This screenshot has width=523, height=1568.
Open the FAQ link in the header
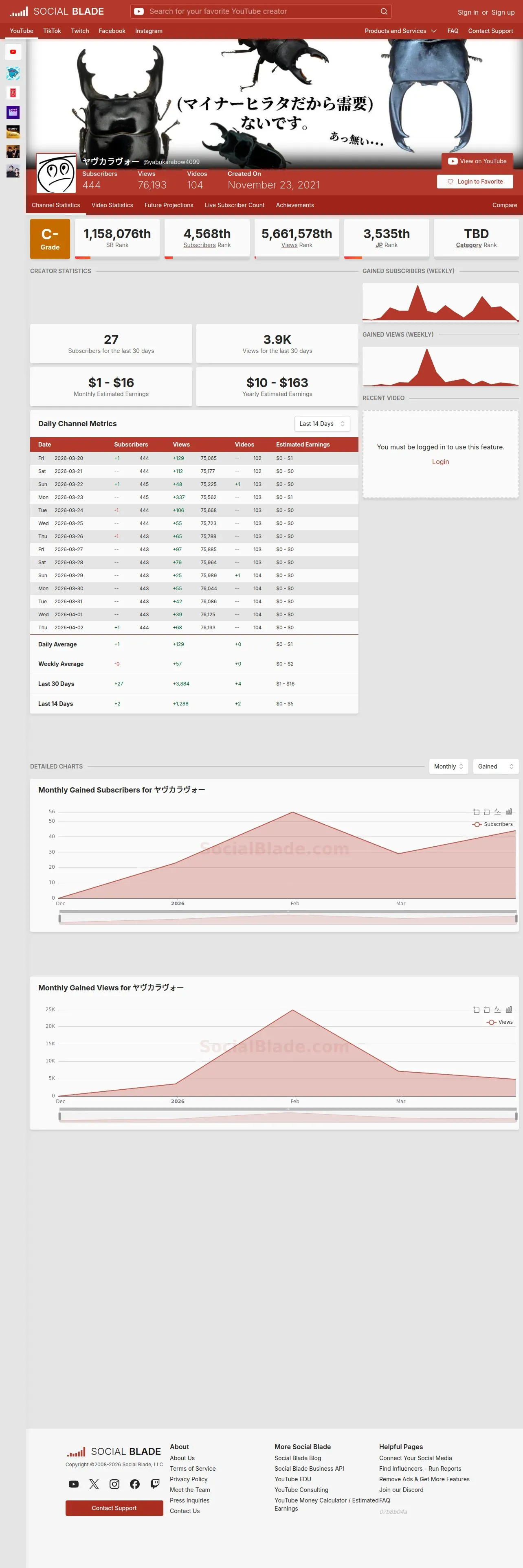pyautogui.click(x=453, y=31)
